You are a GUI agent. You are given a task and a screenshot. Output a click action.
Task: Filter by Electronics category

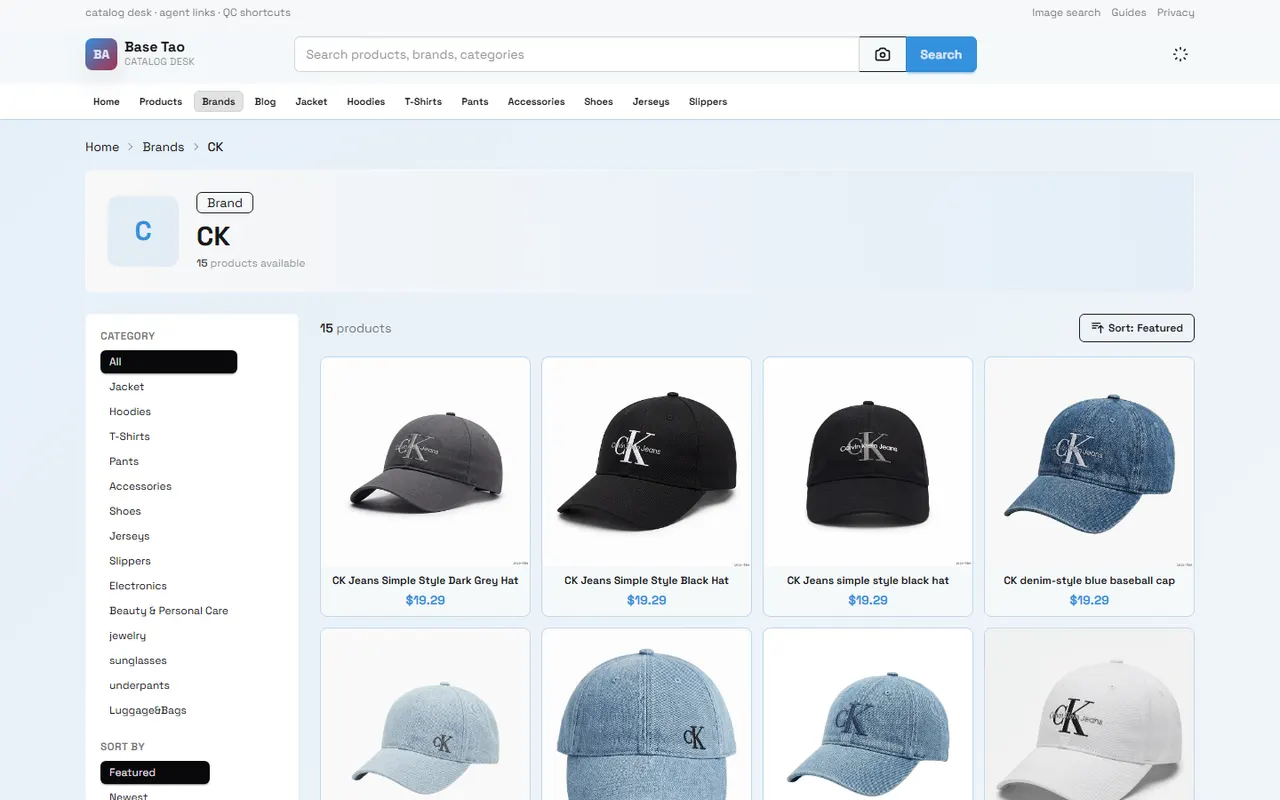click(138, 586)
